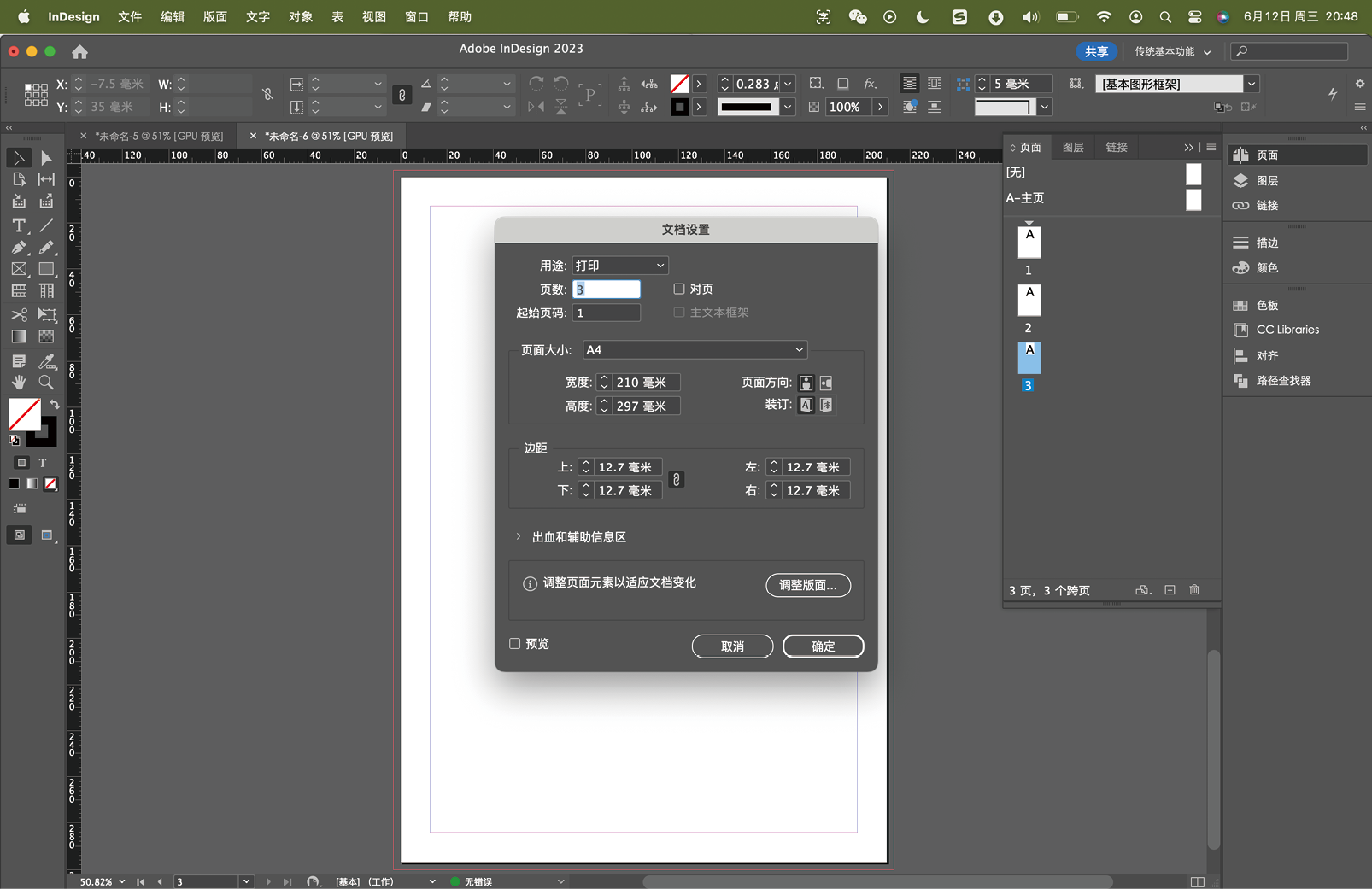Enable the 对页 facing pages checkbox

click(679, 289)
